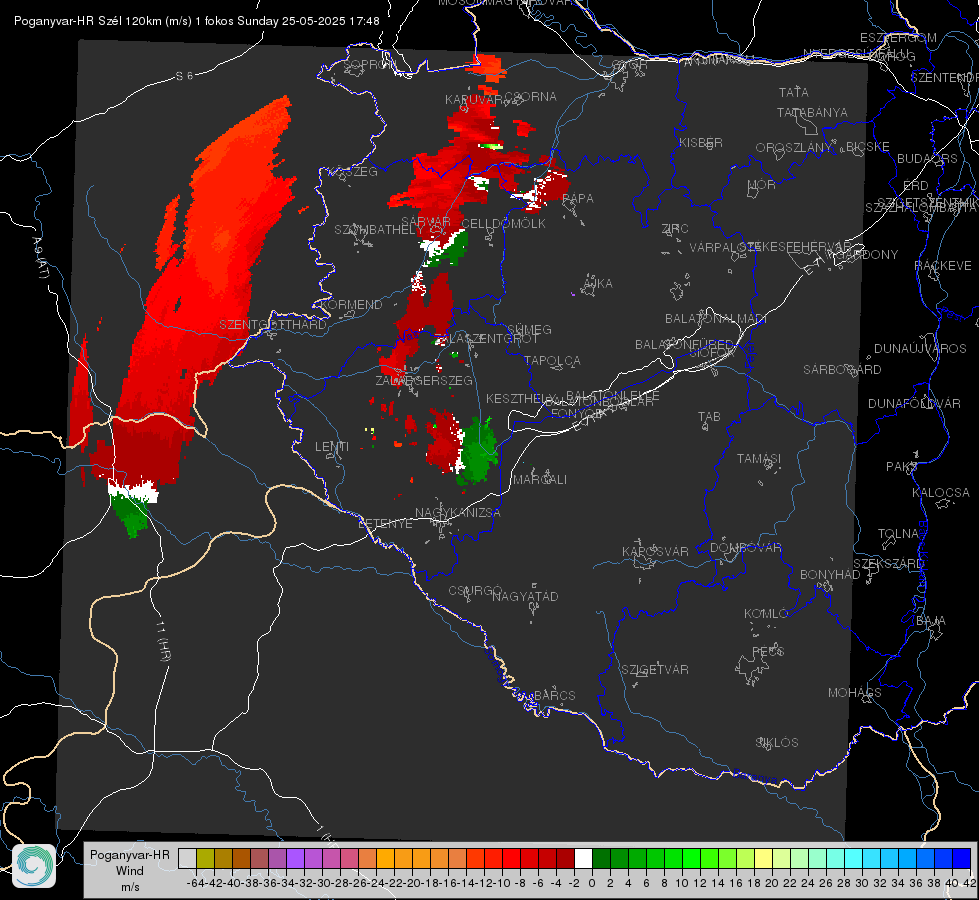The width and height of the screenshot is (979, 900).
Task: Select the DUNAÚJVÁROS label
Action: coord(920,349)
